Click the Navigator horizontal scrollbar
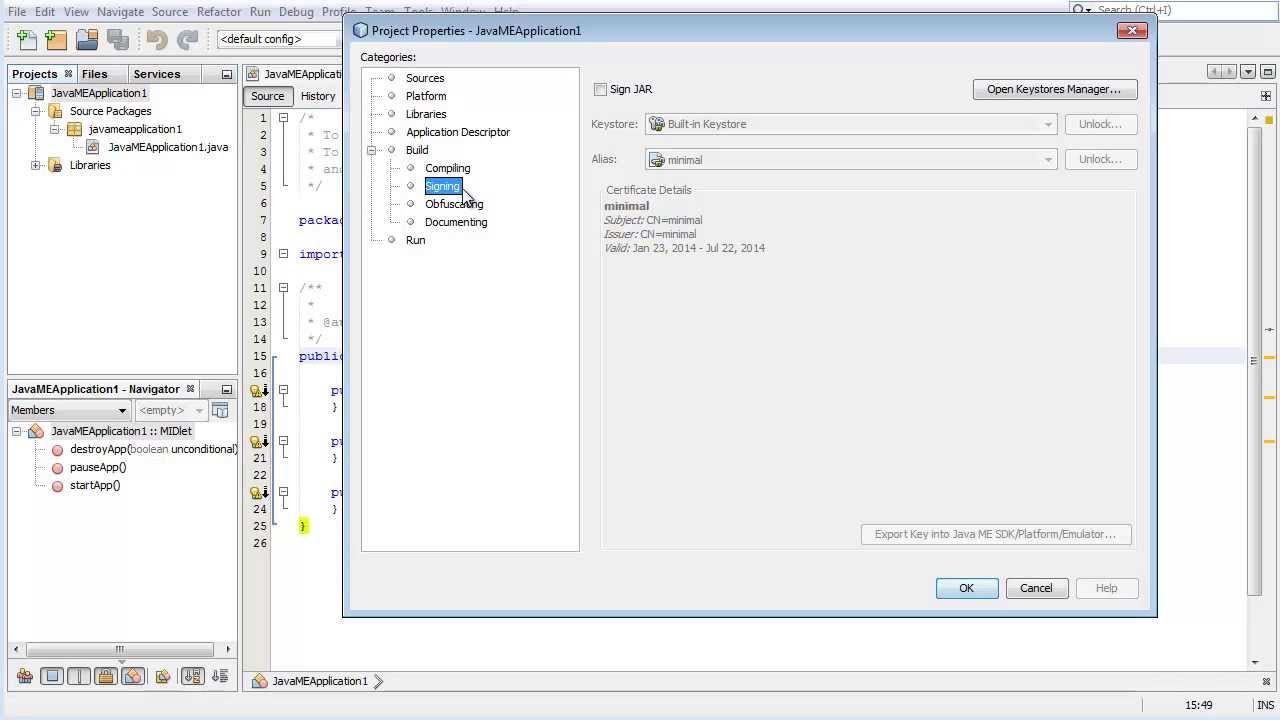The width and height of the screenshot is (1280, 720). click(x=121, y=649)
